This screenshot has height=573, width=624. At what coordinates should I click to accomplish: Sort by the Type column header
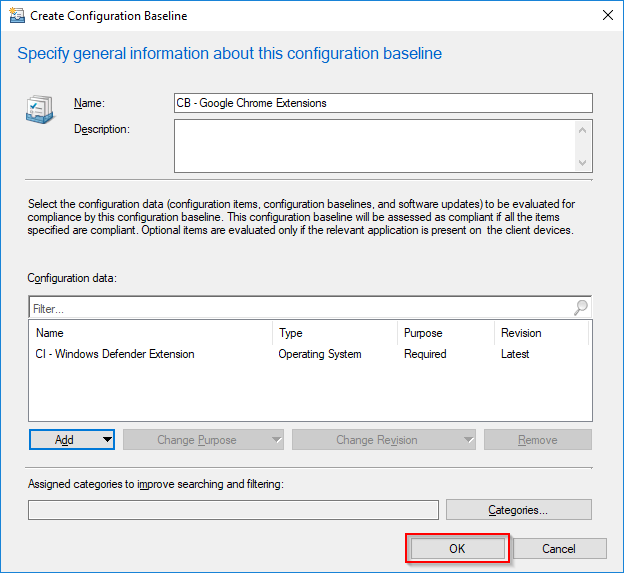click(334, 333)
